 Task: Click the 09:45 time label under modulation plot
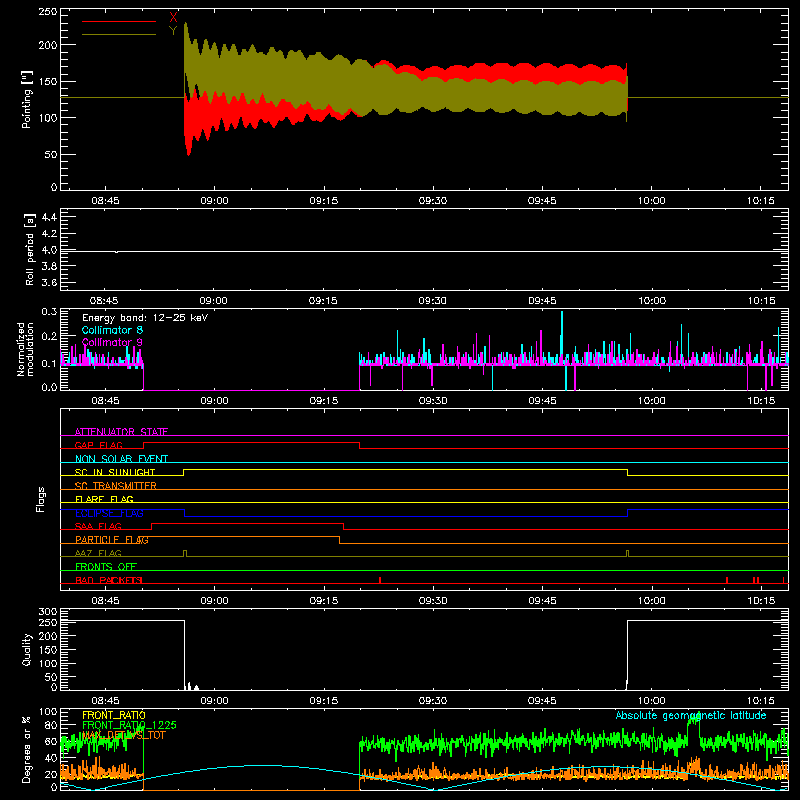point(542,401)
